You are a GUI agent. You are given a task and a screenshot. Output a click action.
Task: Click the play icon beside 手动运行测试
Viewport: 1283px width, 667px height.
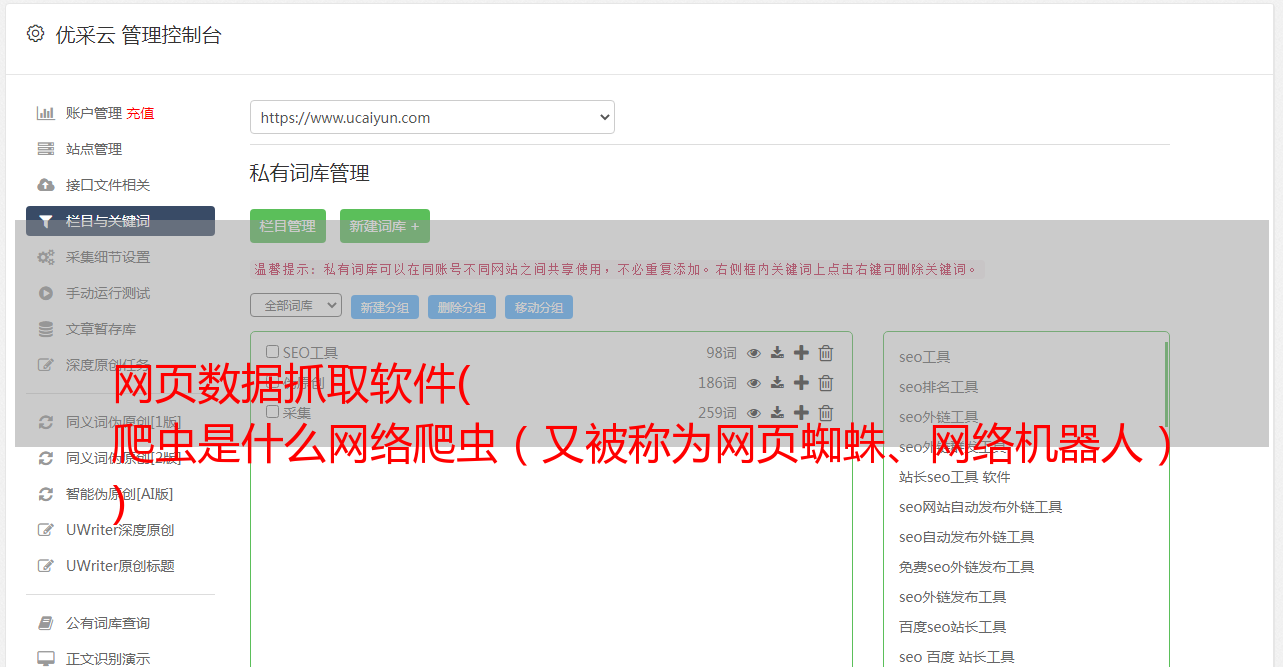coord(45,293)
